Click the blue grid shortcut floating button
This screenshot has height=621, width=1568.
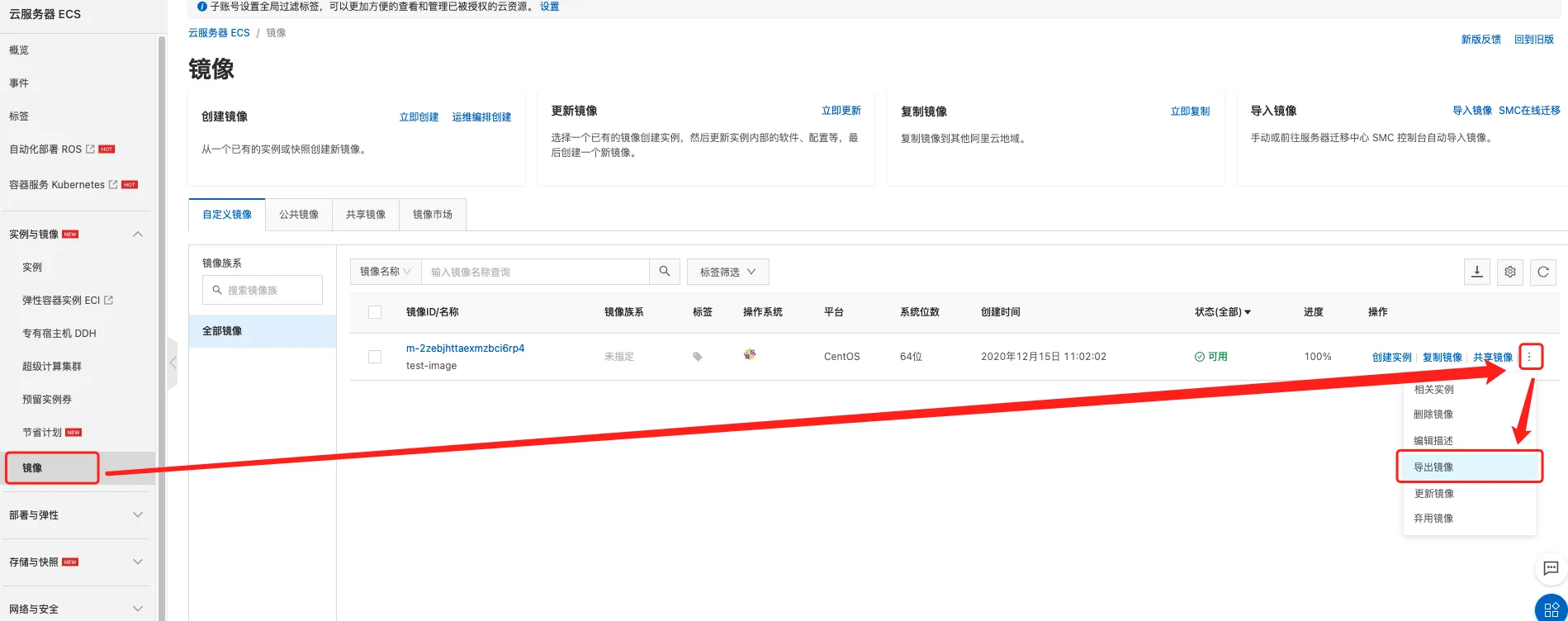click(x=1551, y=609)
